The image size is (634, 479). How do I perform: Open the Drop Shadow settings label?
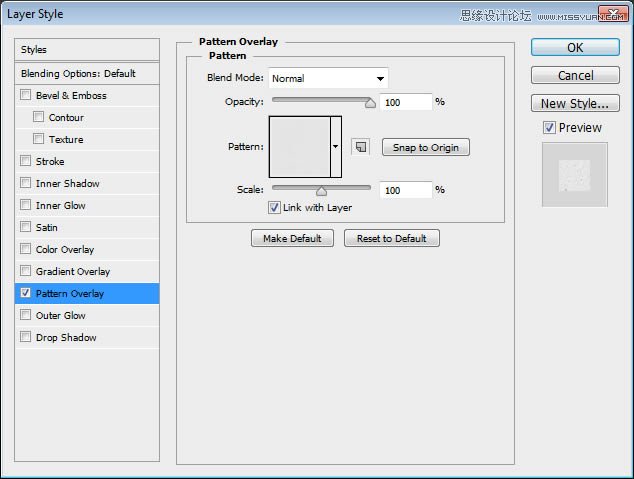[66, 338]
